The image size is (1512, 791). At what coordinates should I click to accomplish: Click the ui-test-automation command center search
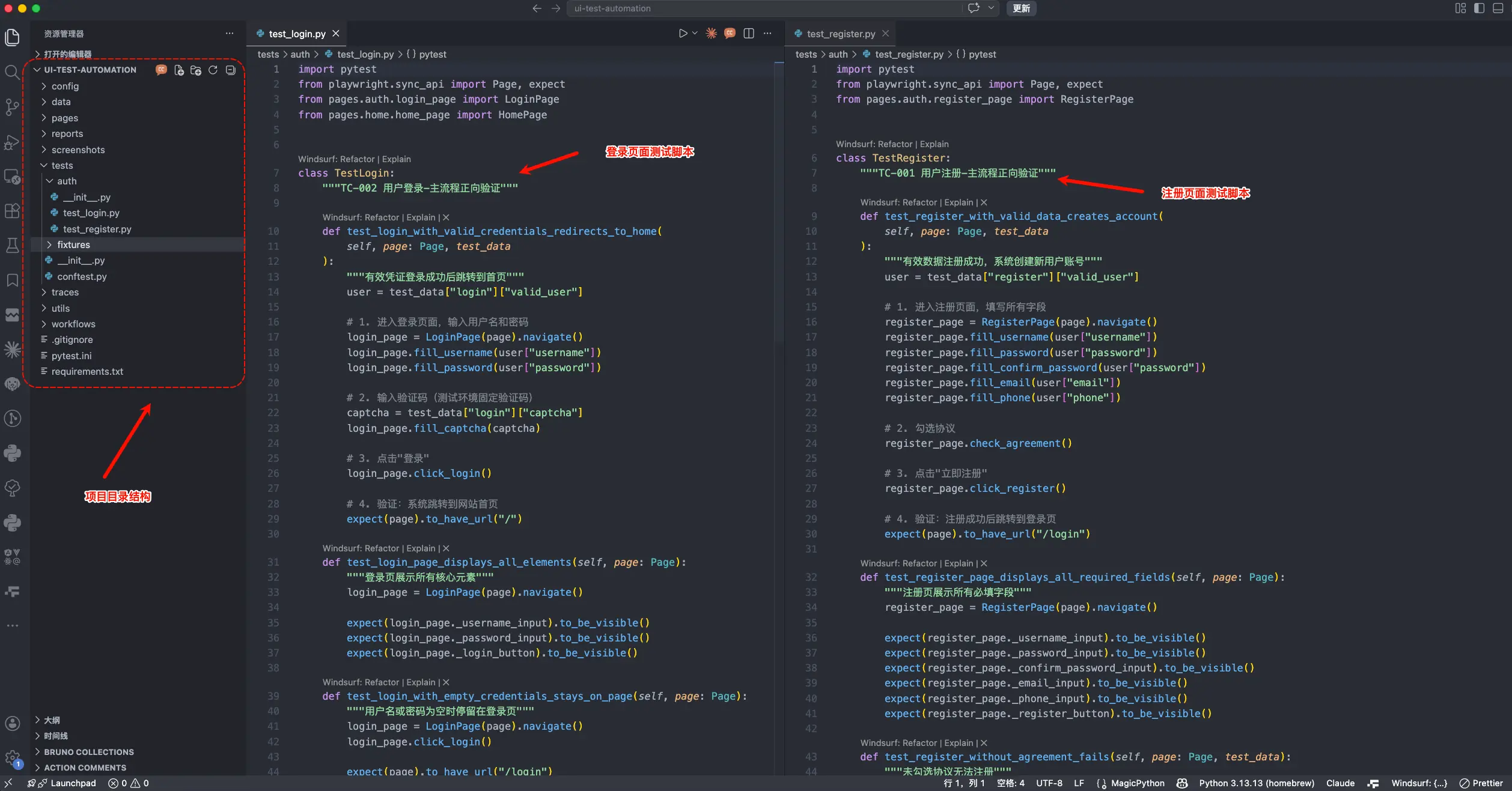[x=764, y=8]
